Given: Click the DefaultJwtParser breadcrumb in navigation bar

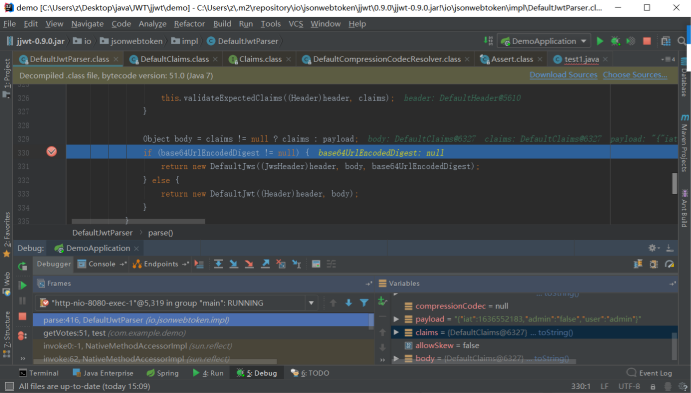Looking at the screenshot, I should [x=243, y=41].
